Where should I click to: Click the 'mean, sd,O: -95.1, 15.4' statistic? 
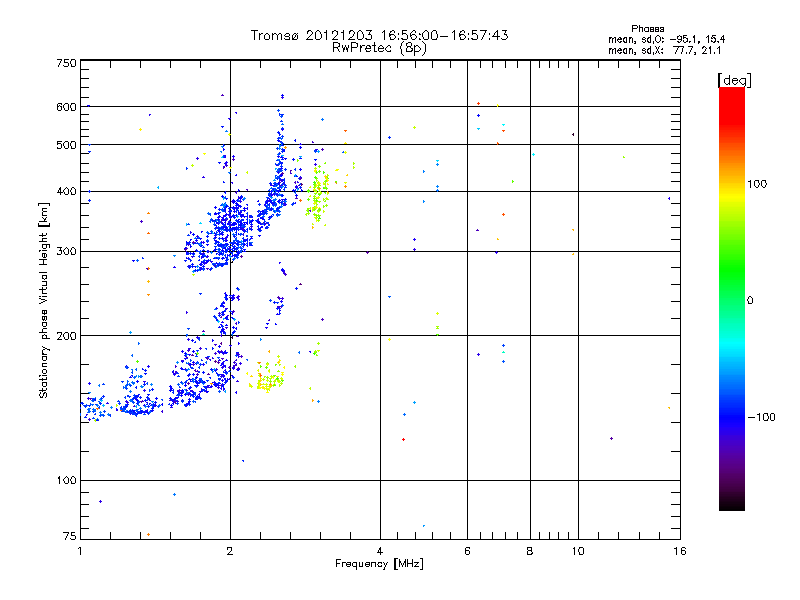pos(666,39)
